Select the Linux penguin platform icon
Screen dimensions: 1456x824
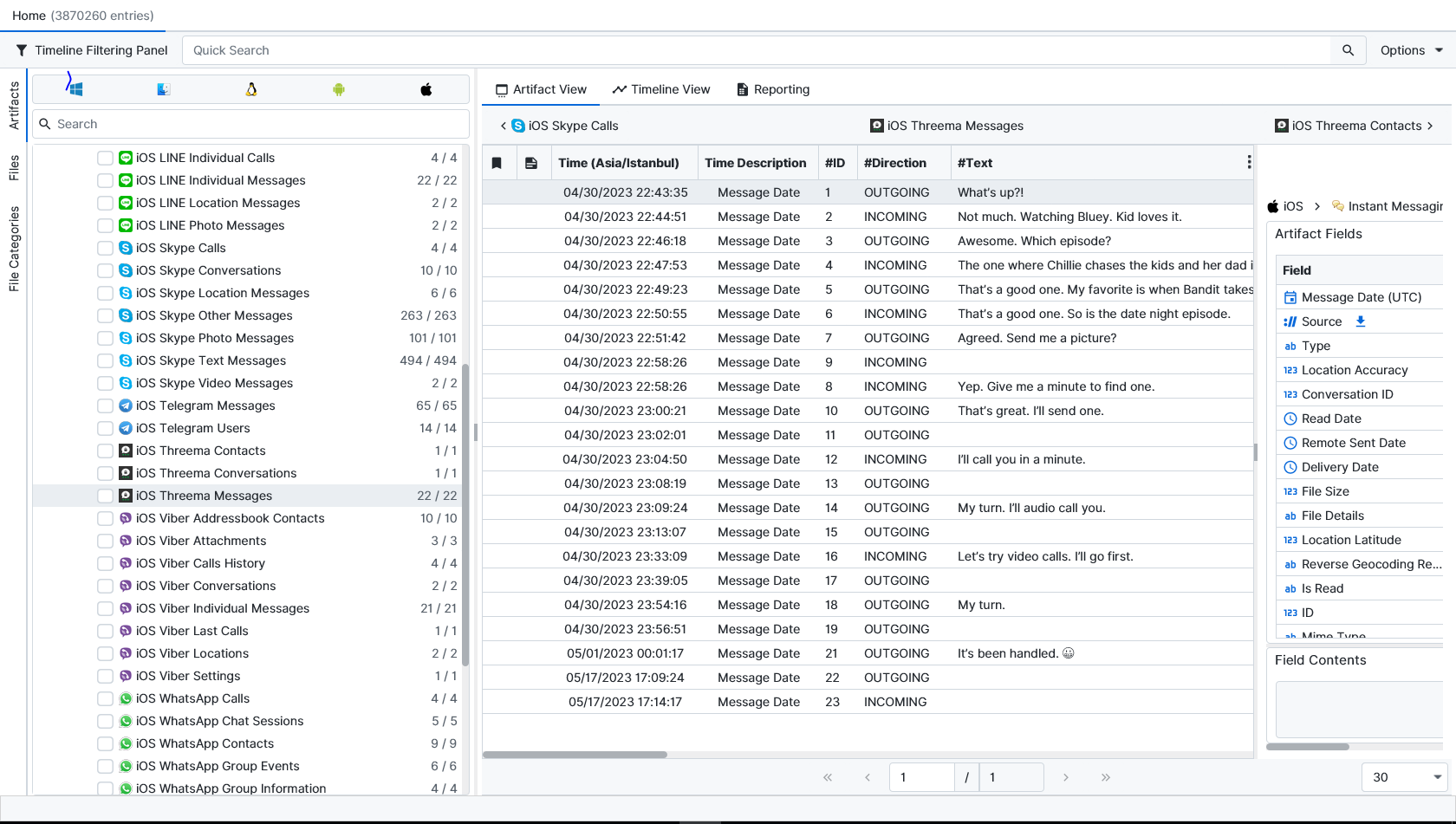click(251, 89)
